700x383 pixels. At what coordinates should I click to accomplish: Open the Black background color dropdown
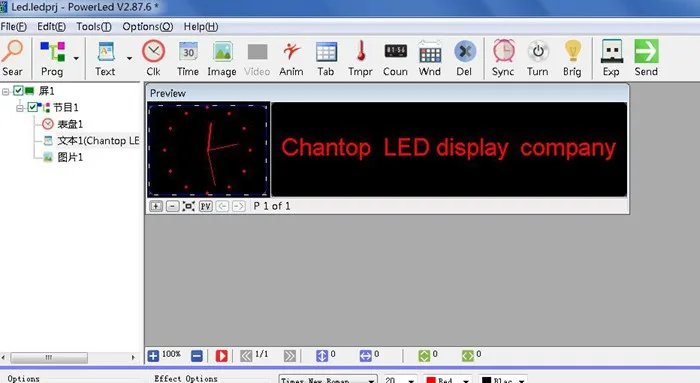click(x=521, y=380)
